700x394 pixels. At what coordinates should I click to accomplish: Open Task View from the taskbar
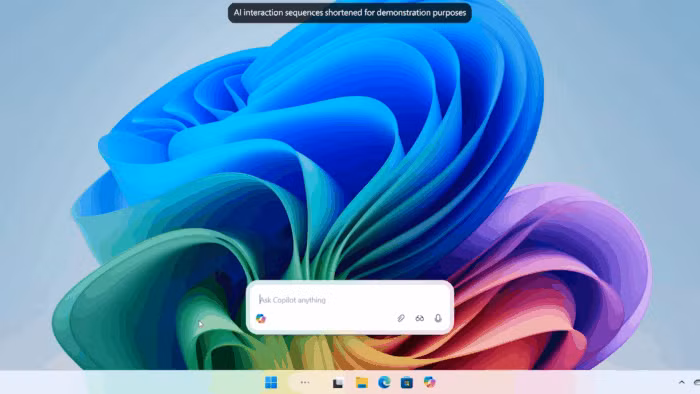coord(338,382)
